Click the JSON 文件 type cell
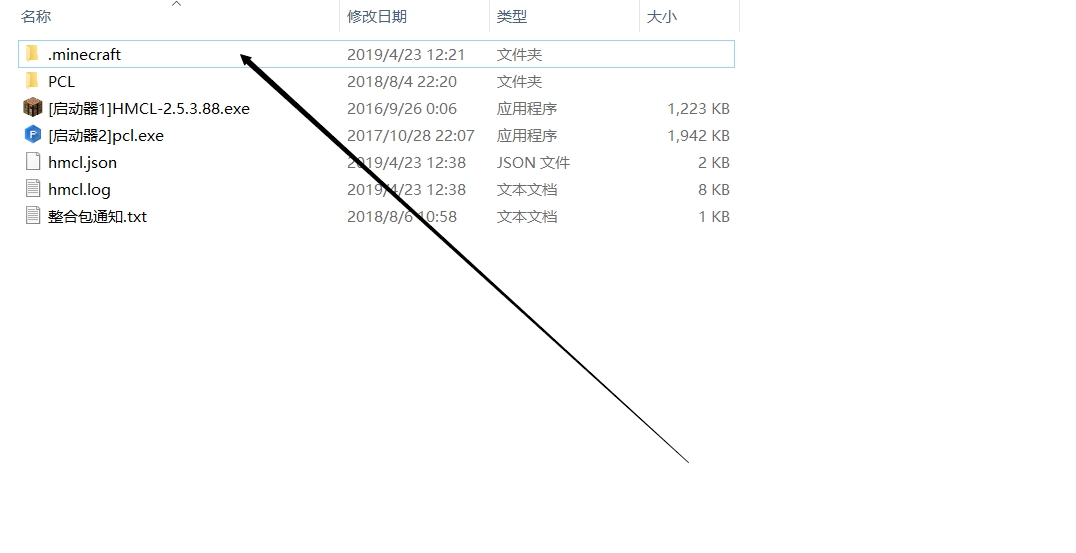 coord(533,163)
